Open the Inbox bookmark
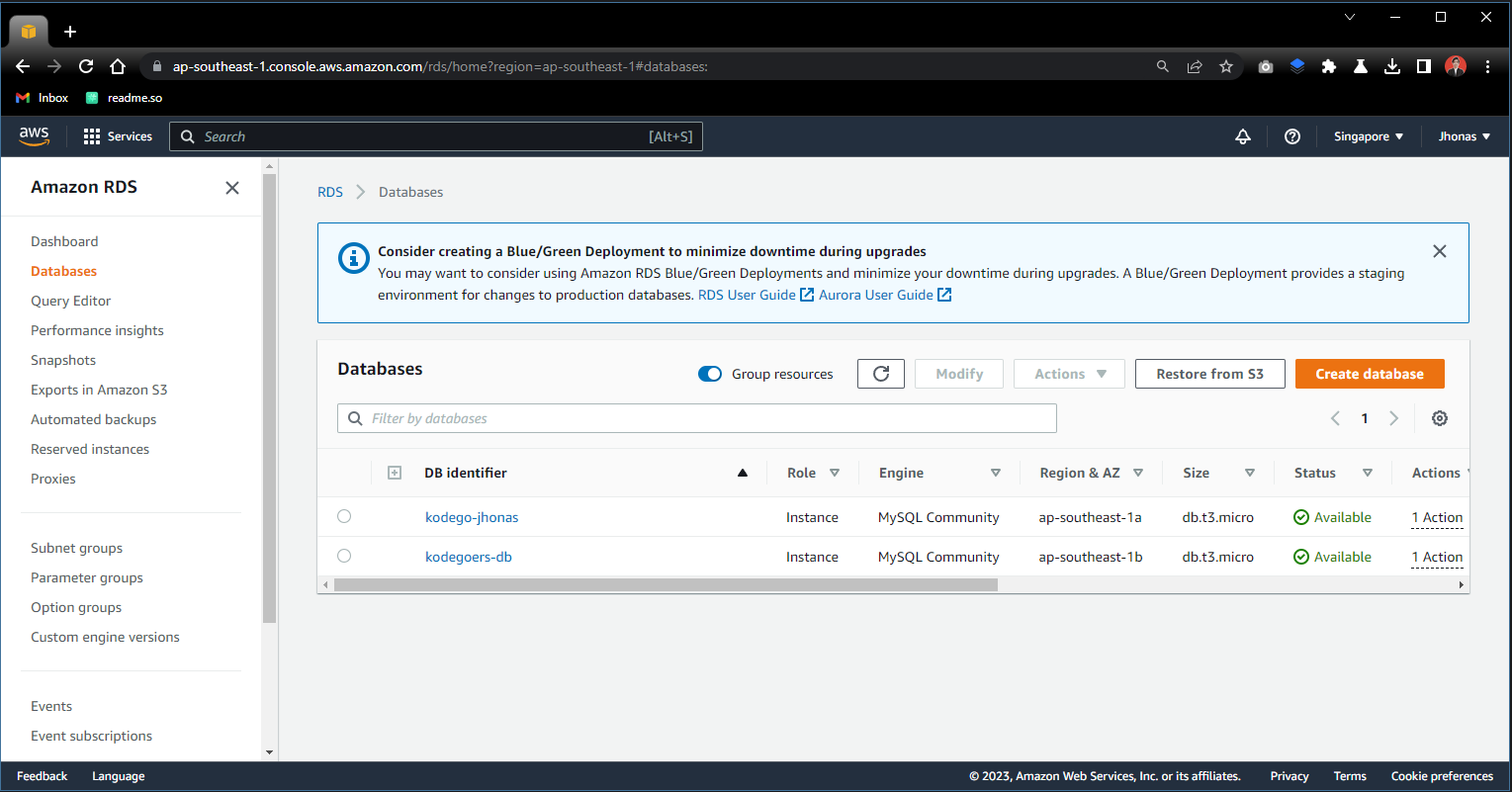1512x792 pixels. (43, 98)
